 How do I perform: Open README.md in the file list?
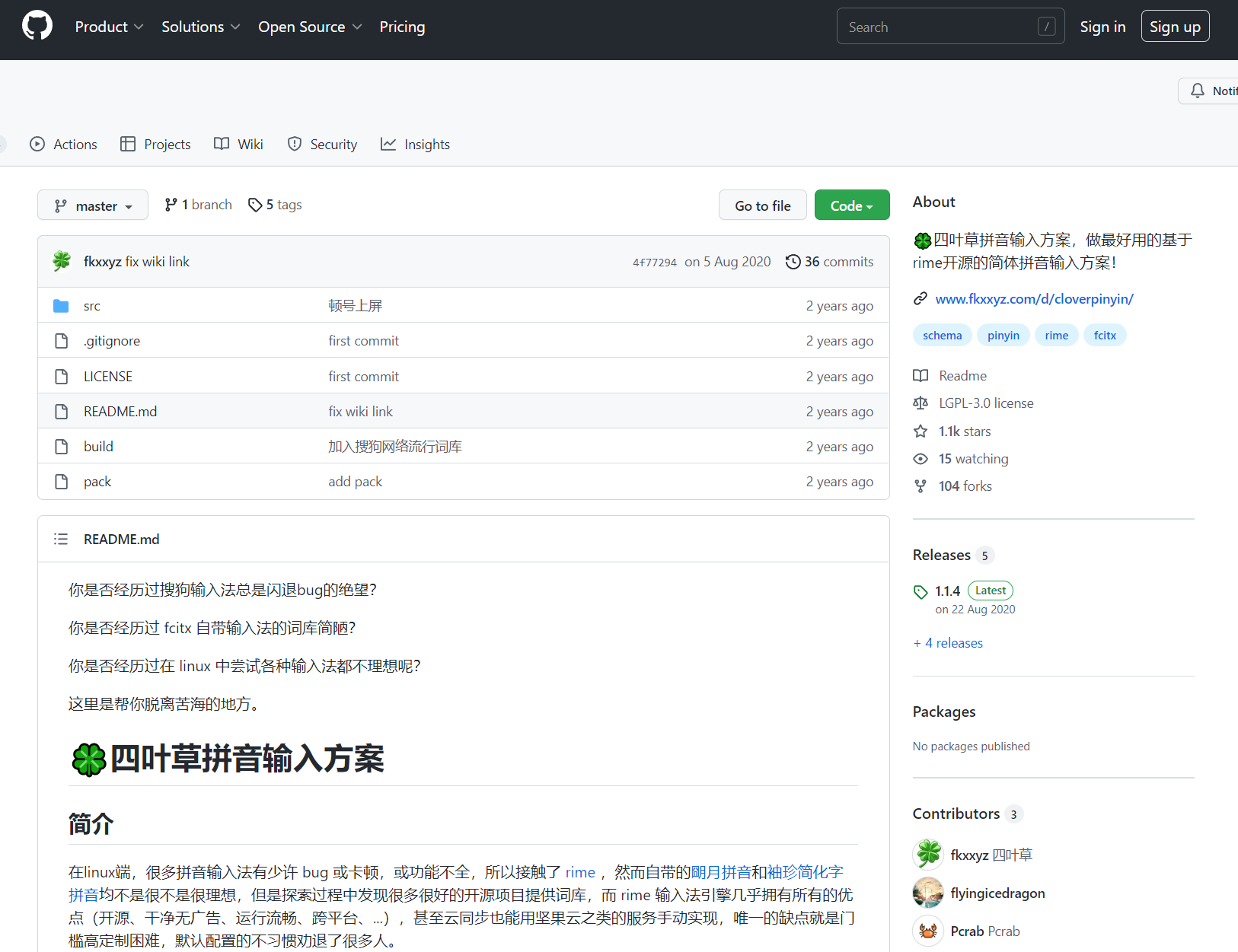pos(120,412)
